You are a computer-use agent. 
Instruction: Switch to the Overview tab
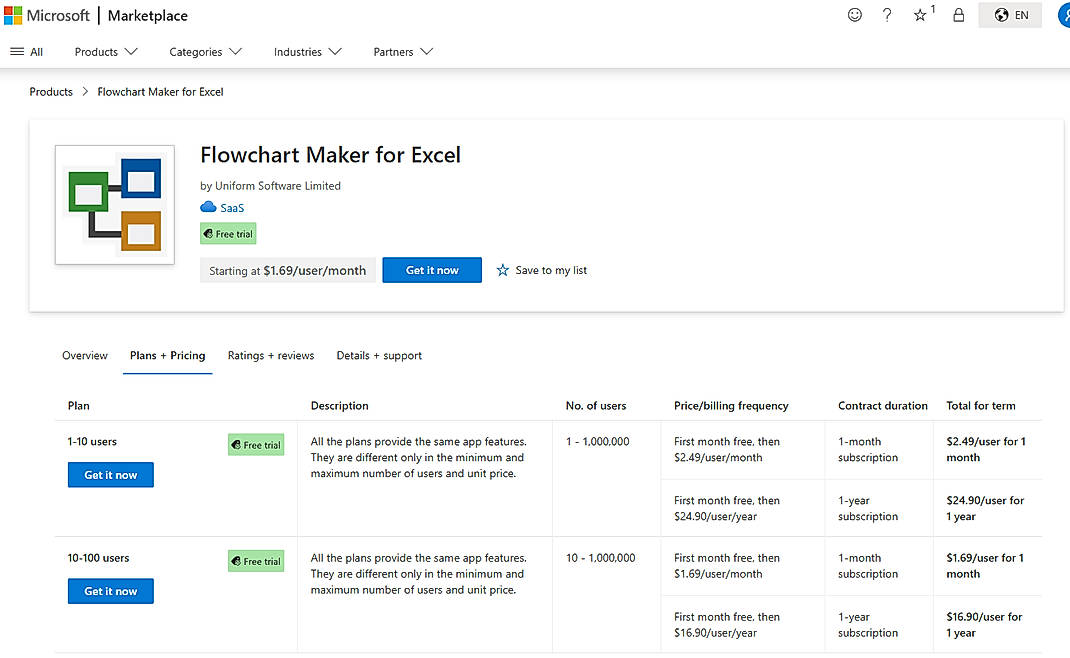(85, 356)
